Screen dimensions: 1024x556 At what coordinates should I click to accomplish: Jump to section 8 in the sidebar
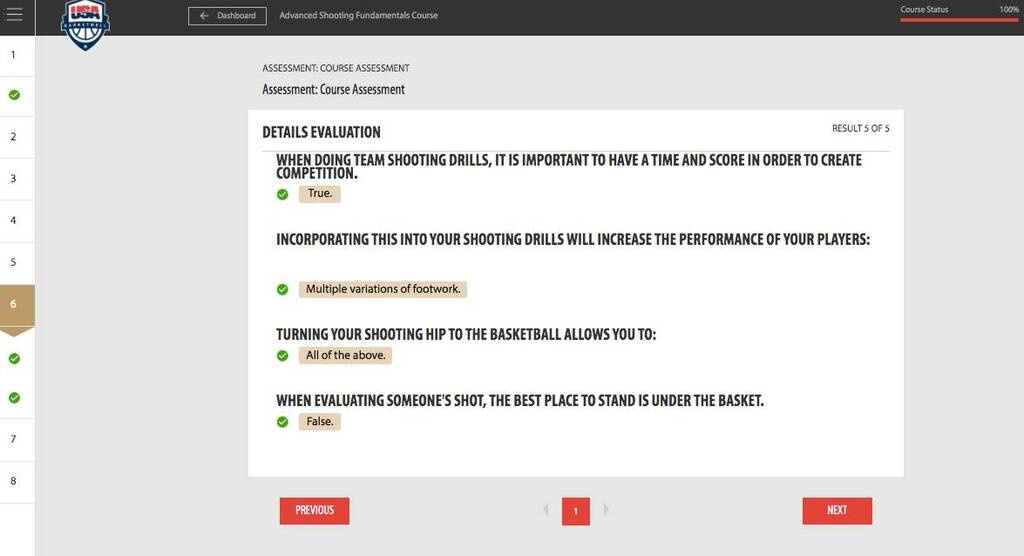click(x=14, y=481)
